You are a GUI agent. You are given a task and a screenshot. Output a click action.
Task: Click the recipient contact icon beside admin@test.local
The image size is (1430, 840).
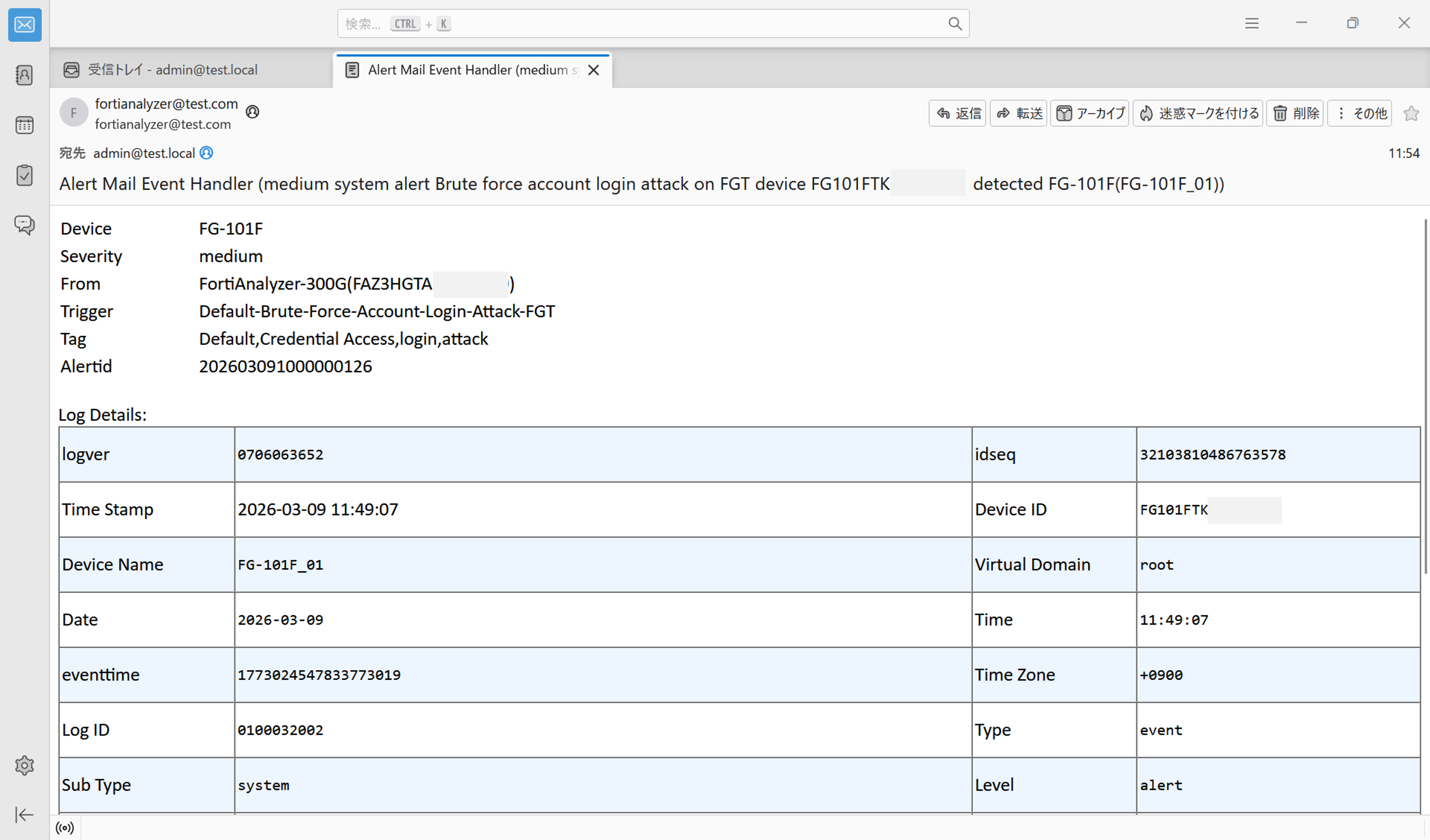[x=206, y=153]
